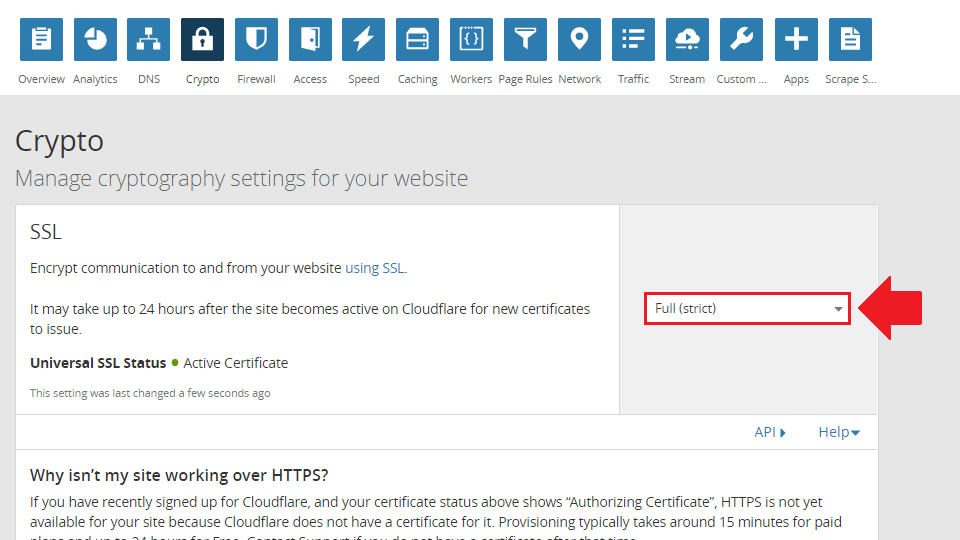
Task: Open the Stream cloud icon
Action: point(687,40)
